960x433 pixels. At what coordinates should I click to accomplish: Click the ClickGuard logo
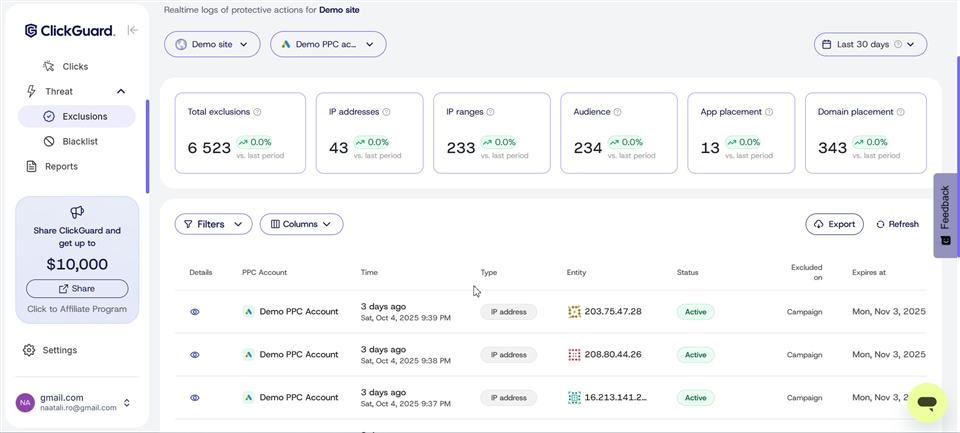coord(70,31)
